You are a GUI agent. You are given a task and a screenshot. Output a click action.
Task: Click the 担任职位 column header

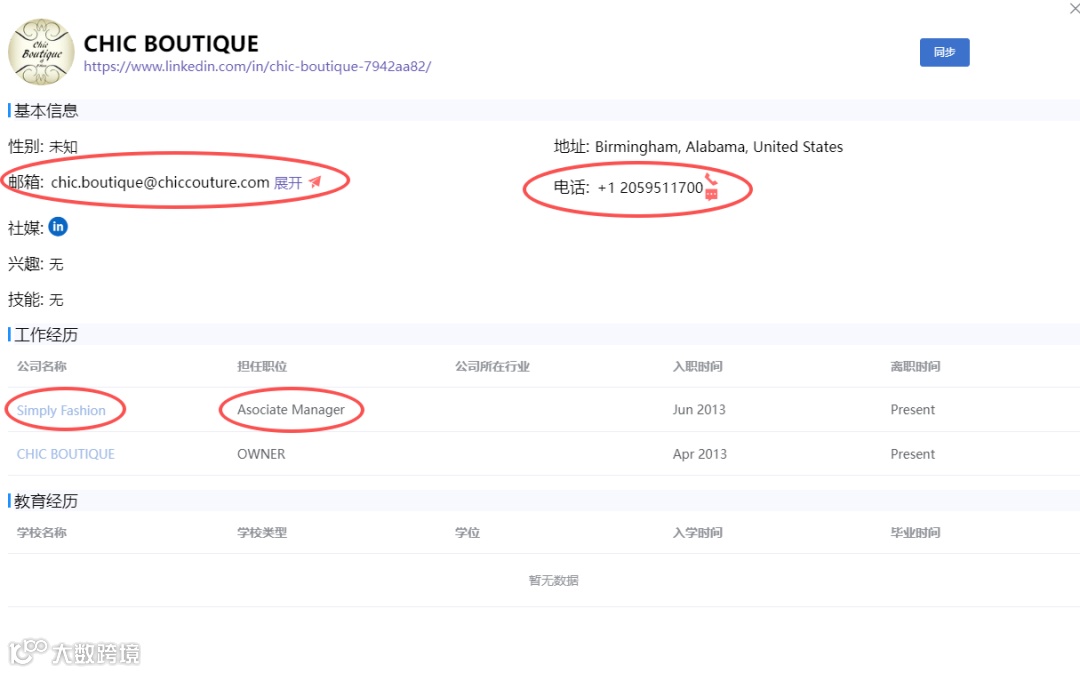pyautogui.click(x=262, y=366)
